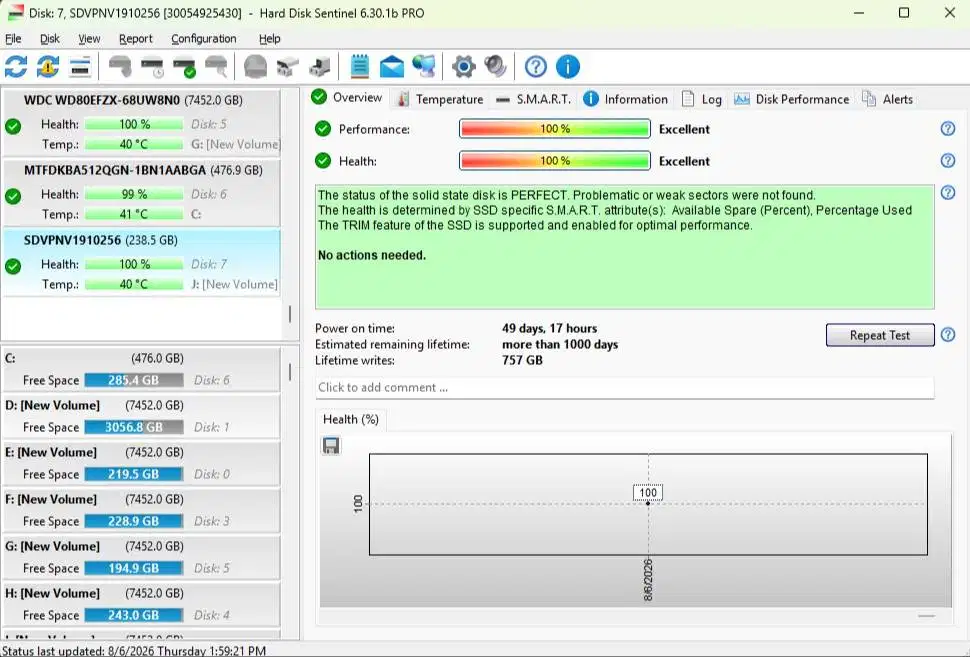Click help icon next to Repeat Test

click(x=948, y=335)
